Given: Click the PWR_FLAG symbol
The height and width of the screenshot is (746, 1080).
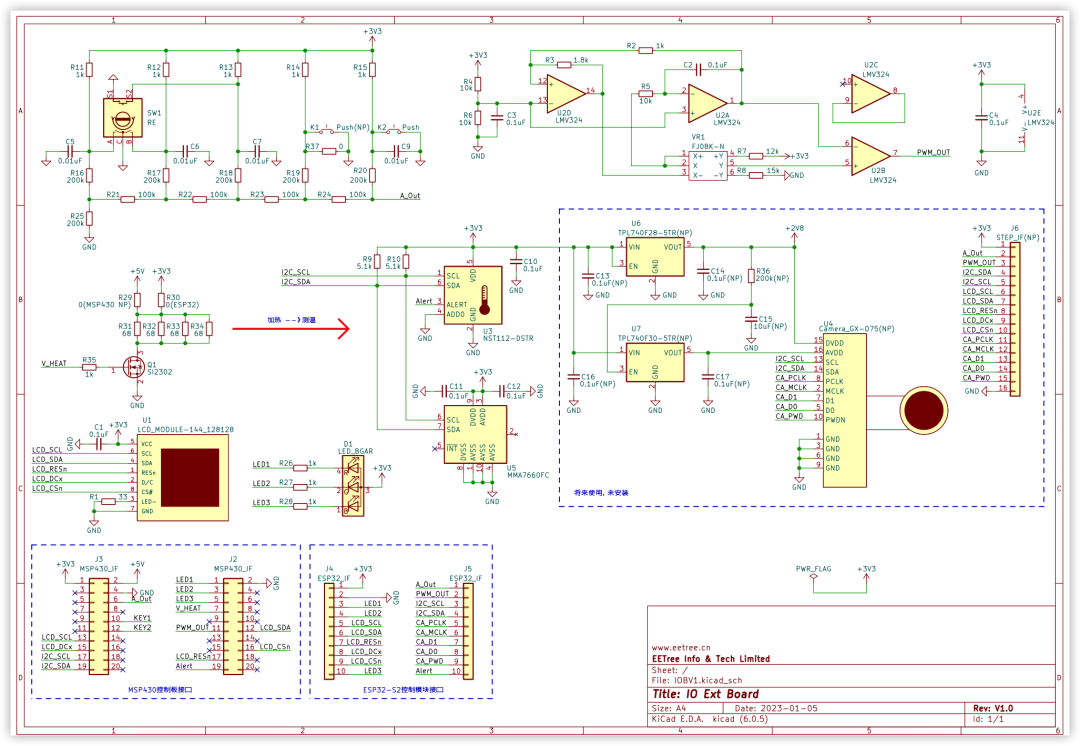Looking at the screenshot, I should tap(813, 577).
